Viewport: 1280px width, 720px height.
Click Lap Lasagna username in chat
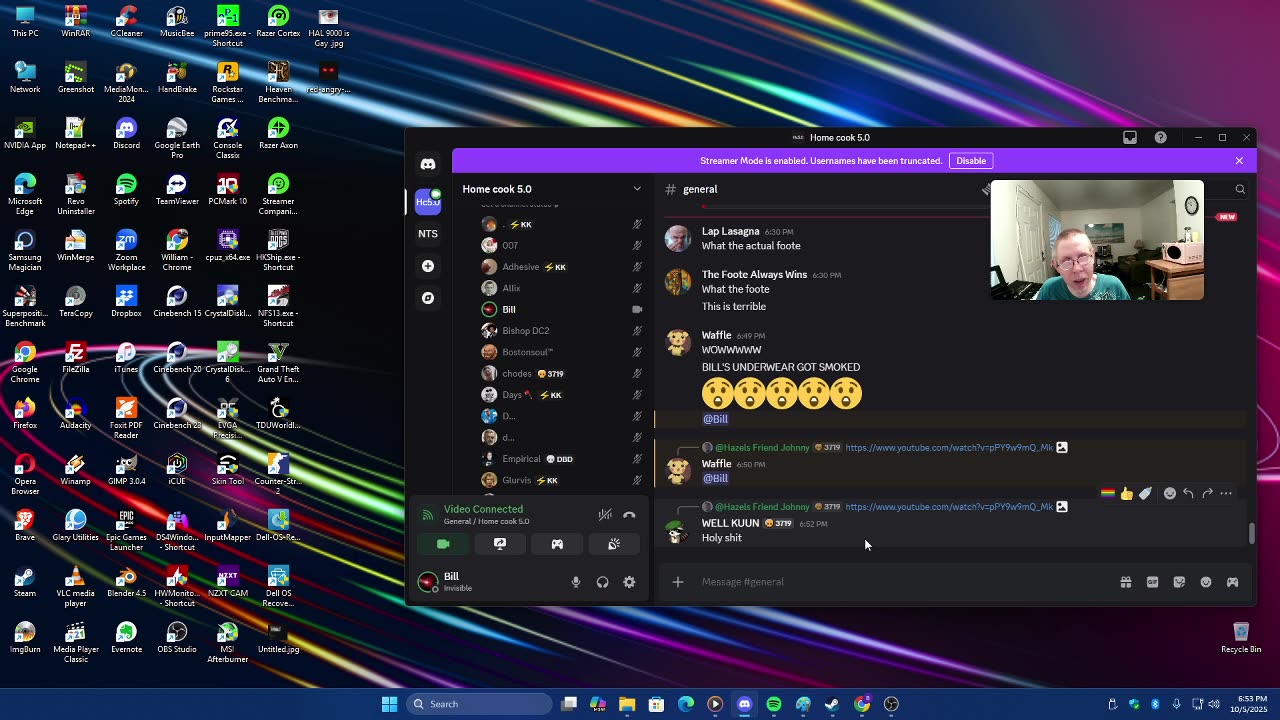[x=730, y=232]
